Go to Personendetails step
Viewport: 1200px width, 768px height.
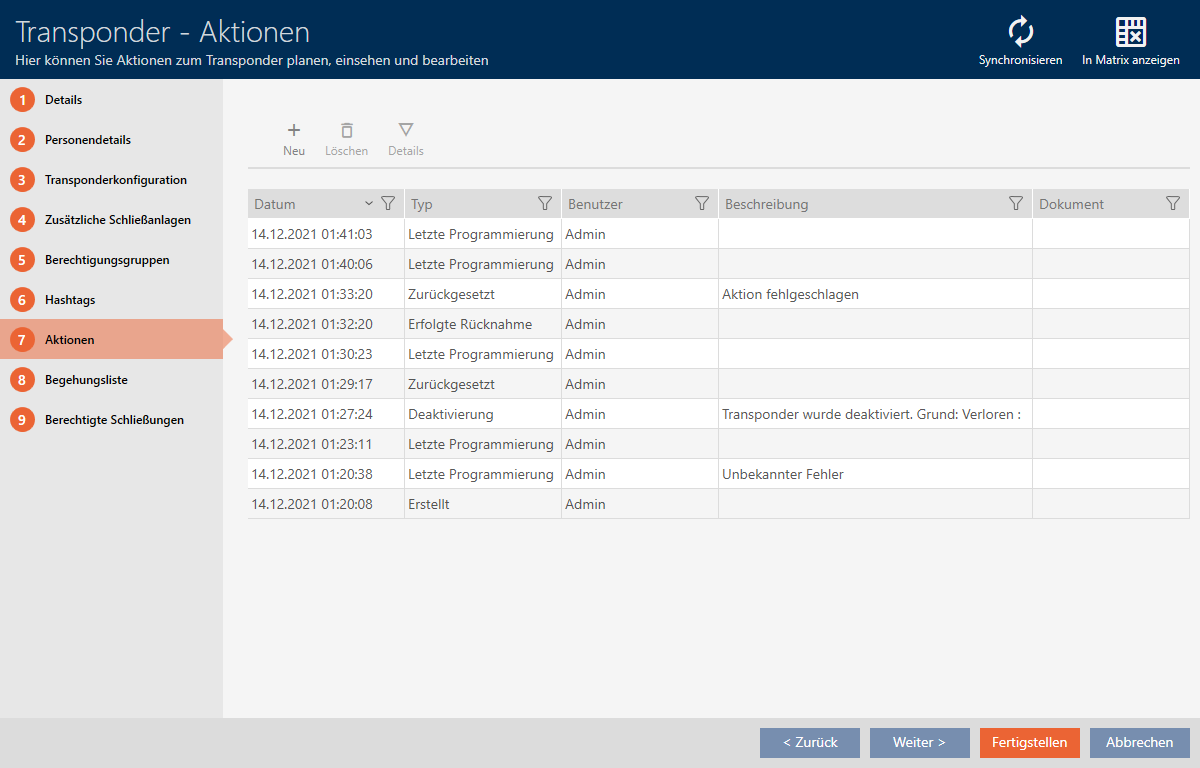click(x=88, y=140)
